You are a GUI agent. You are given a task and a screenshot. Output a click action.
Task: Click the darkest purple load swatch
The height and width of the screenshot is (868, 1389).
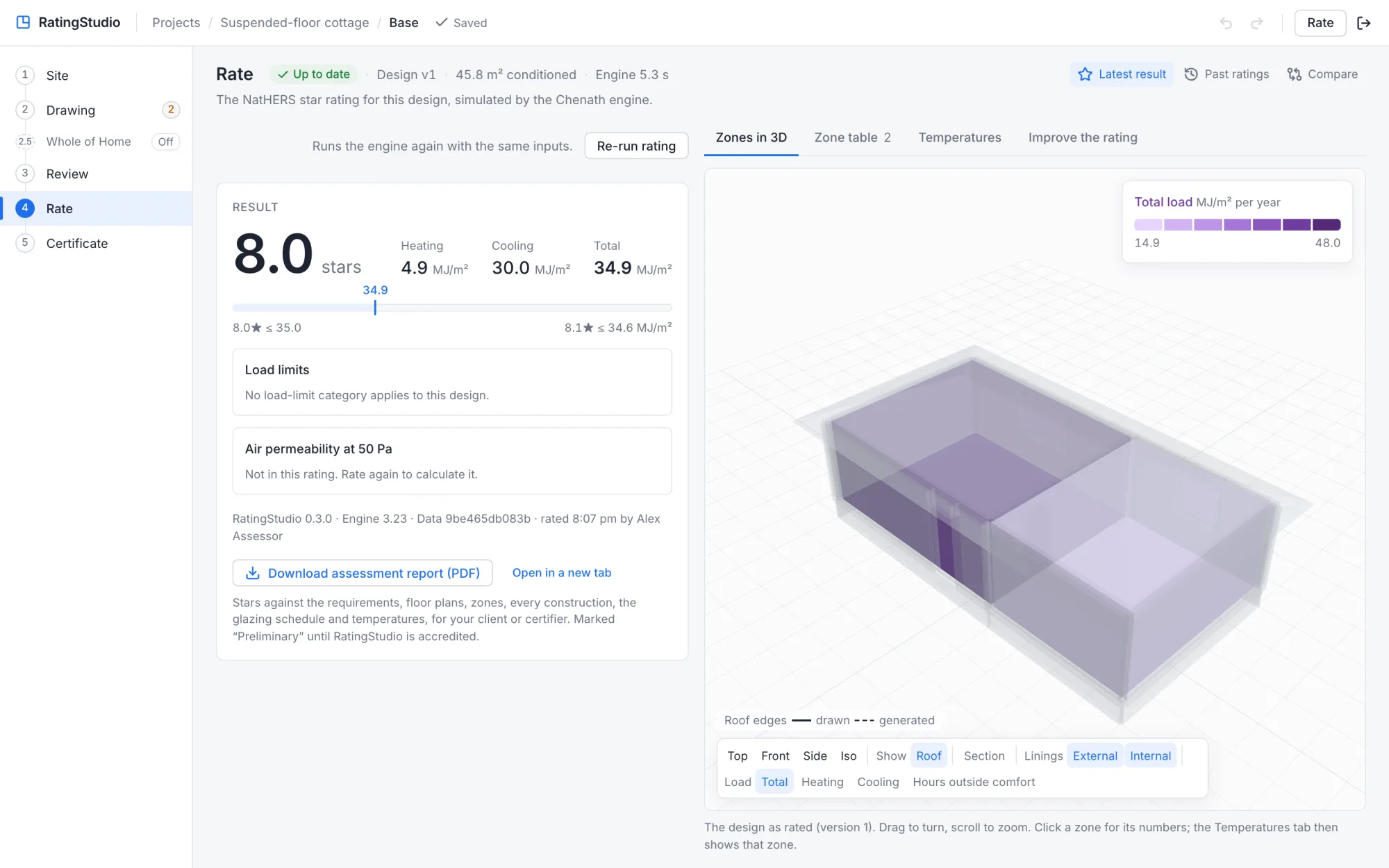(x=1326, y=224)
